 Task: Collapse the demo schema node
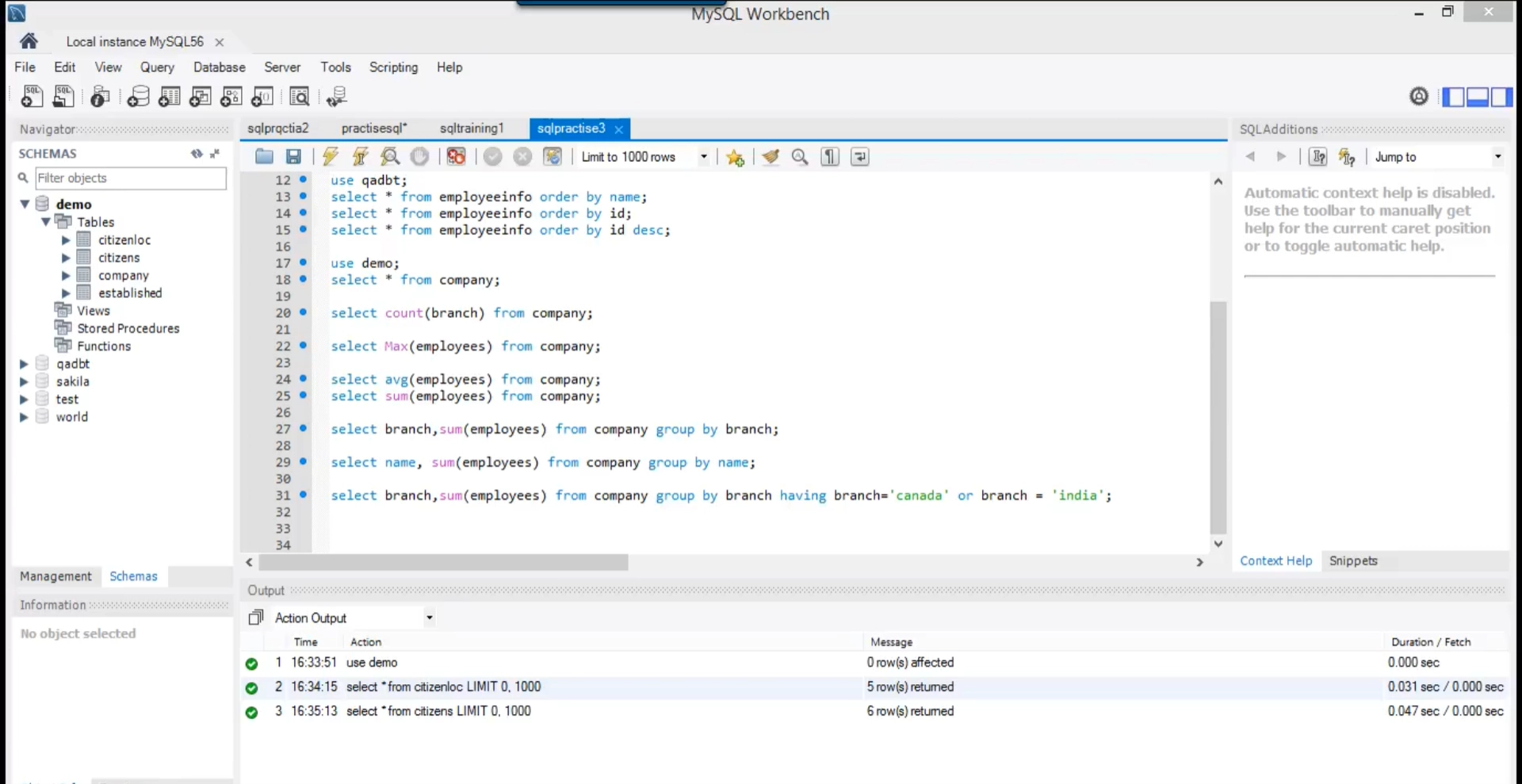[x=25, y=205]
